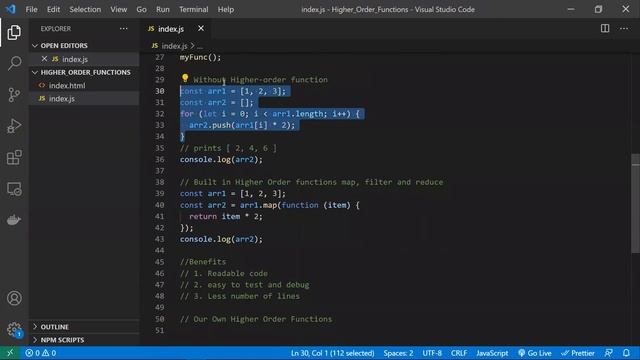The image size is (640, 360).
Task: Click line number 36 in the gutter
Action: [160, 160]
